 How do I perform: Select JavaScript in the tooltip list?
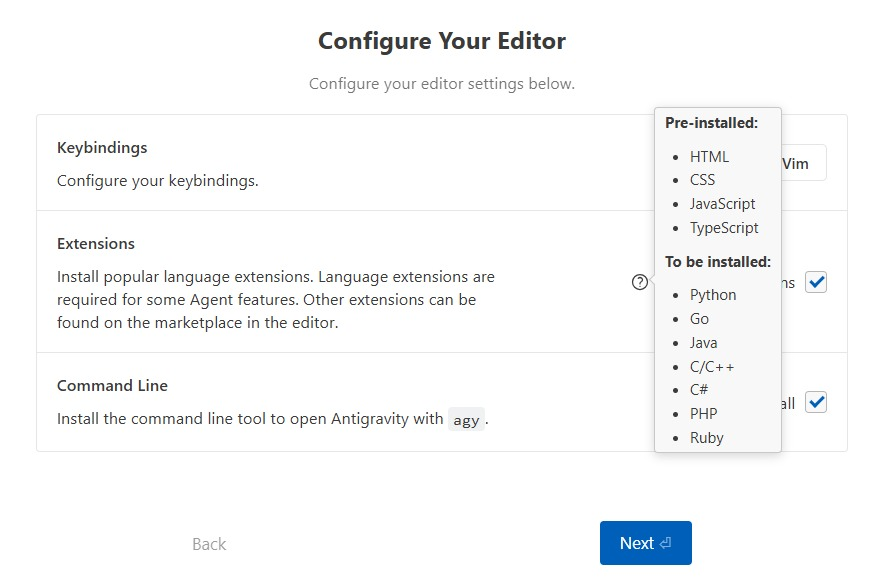pyautogui.click(x=722, y=204)
